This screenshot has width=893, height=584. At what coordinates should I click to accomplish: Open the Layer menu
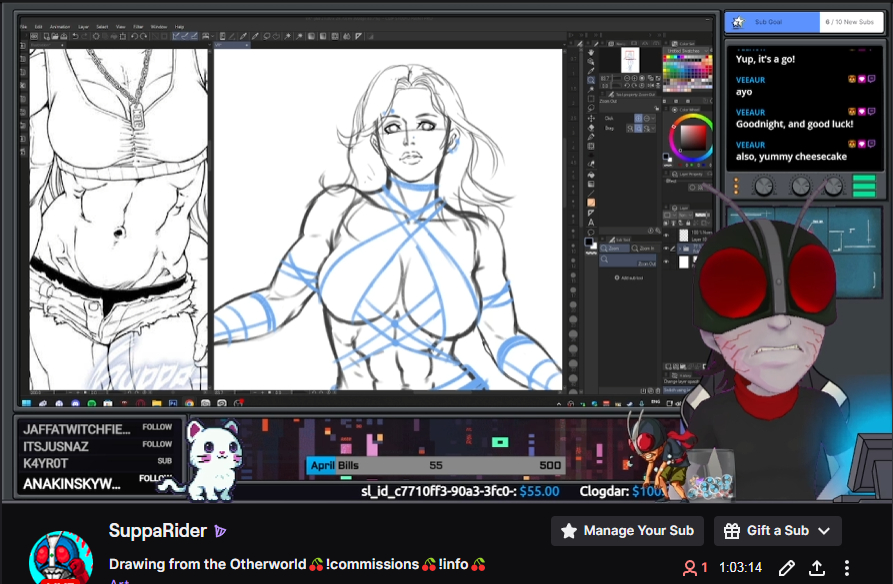point(85,26)
